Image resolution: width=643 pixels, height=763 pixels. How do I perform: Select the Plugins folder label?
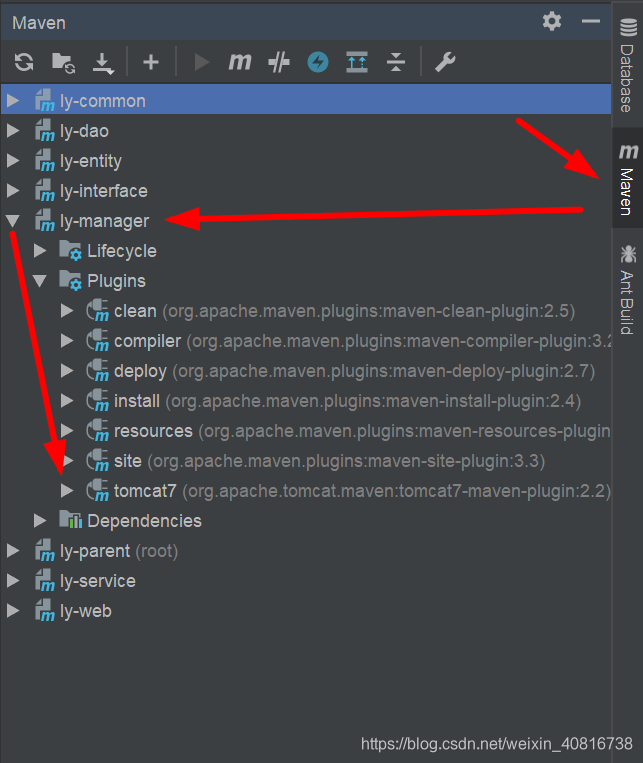click(x=116, y=282)
